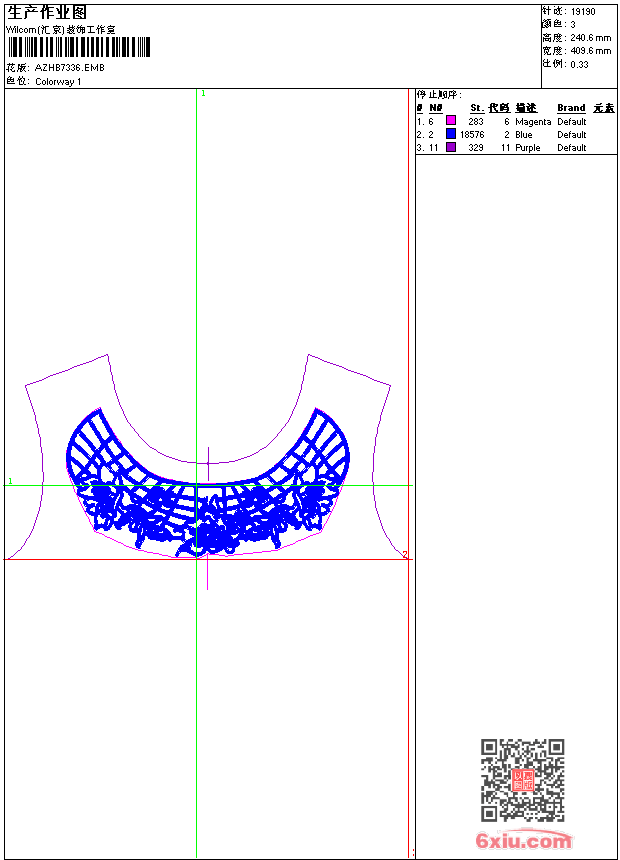
Task: Click the 描述 column header
Action: [526, 108]
